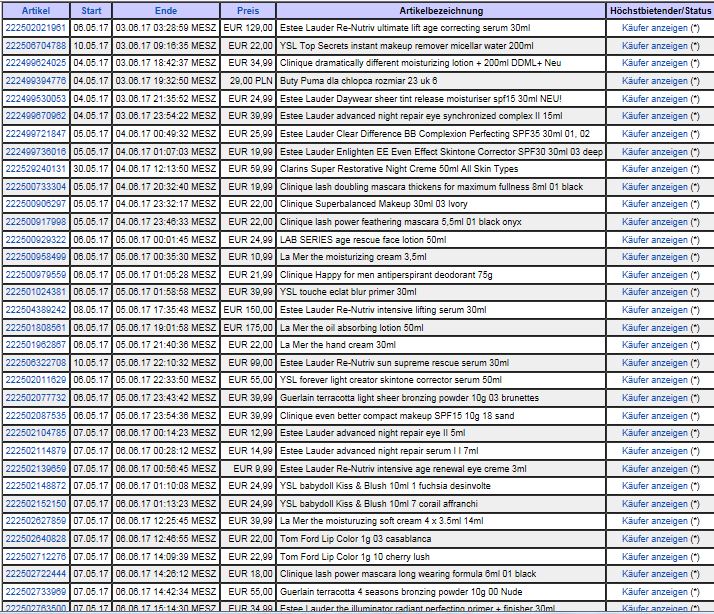Select price cell EUR 175,00

tap(248, 327)
